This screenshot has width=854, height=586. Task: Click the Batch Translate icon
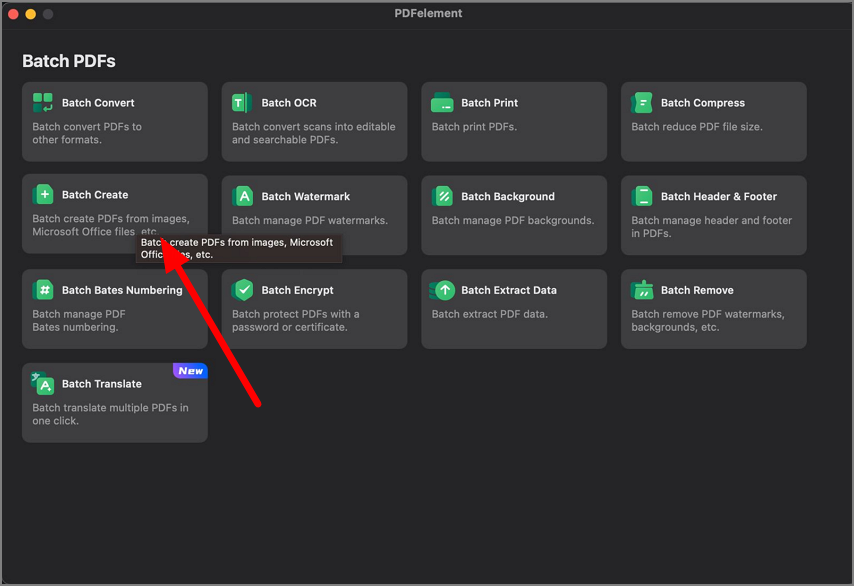tap(42, 383)
